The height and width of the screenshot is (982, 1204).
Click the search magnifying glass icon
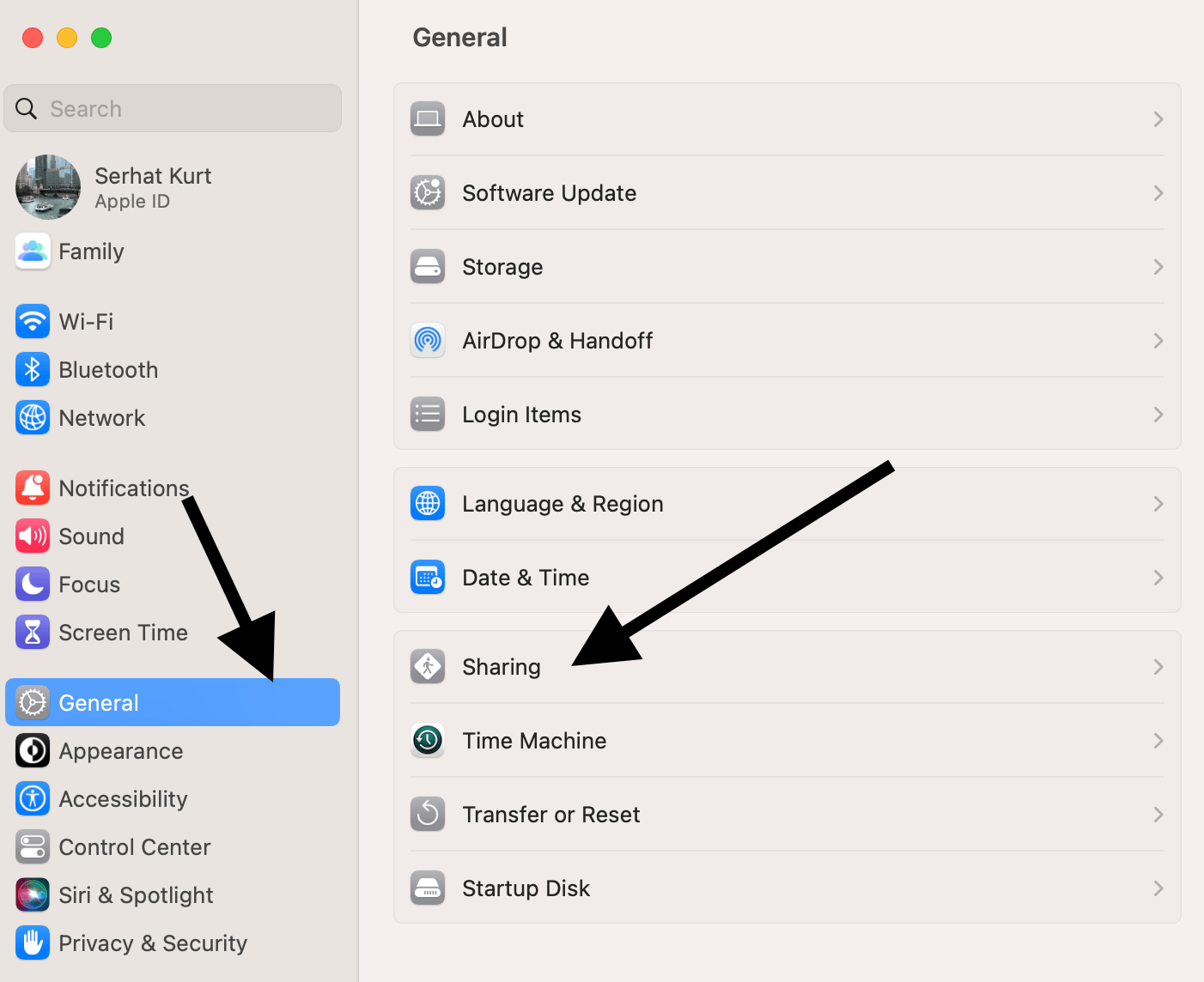[x=27, y=109]
